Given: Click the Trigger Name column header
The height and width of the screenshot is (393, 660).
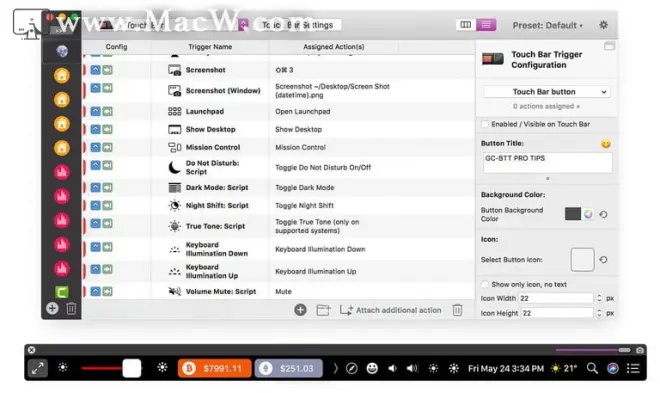Looking at the screenshot, I should click(x=210, y=47).
